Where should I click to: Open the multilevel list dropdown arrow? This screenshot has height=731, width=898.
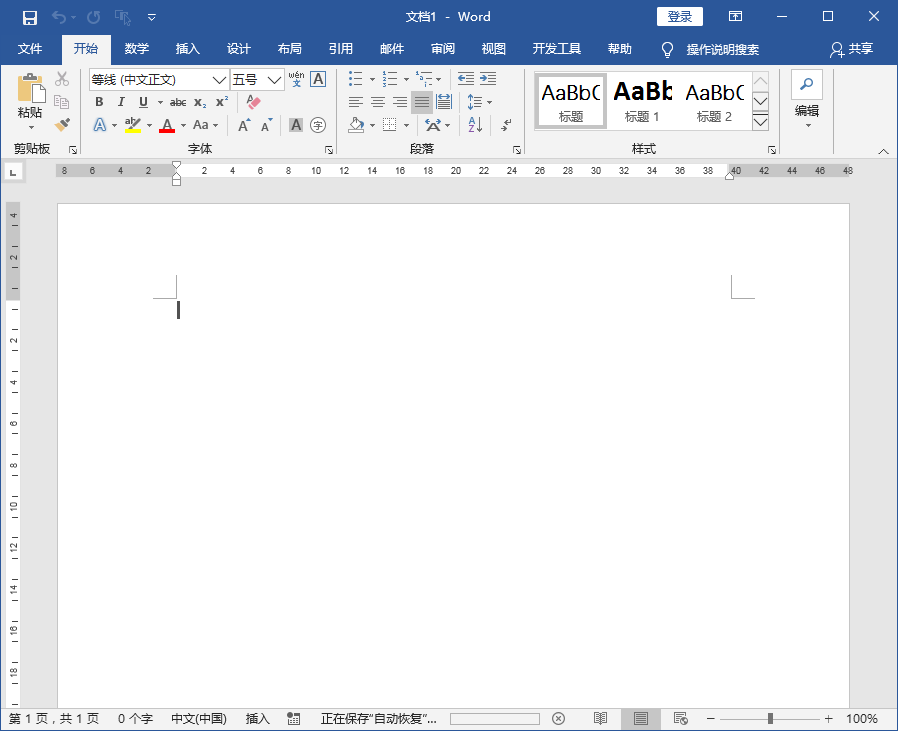tap(439, 79)
